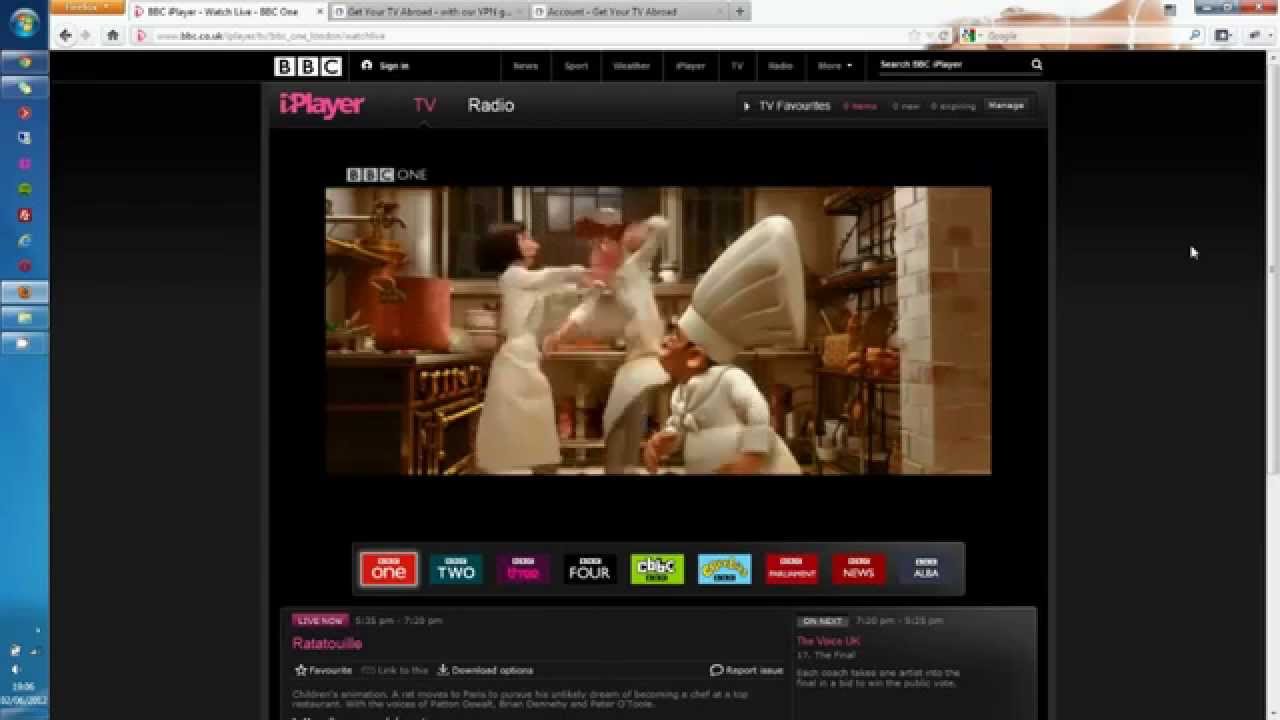Switch to the BBC Three channel
1280x720 pixels.
[523, 569]
